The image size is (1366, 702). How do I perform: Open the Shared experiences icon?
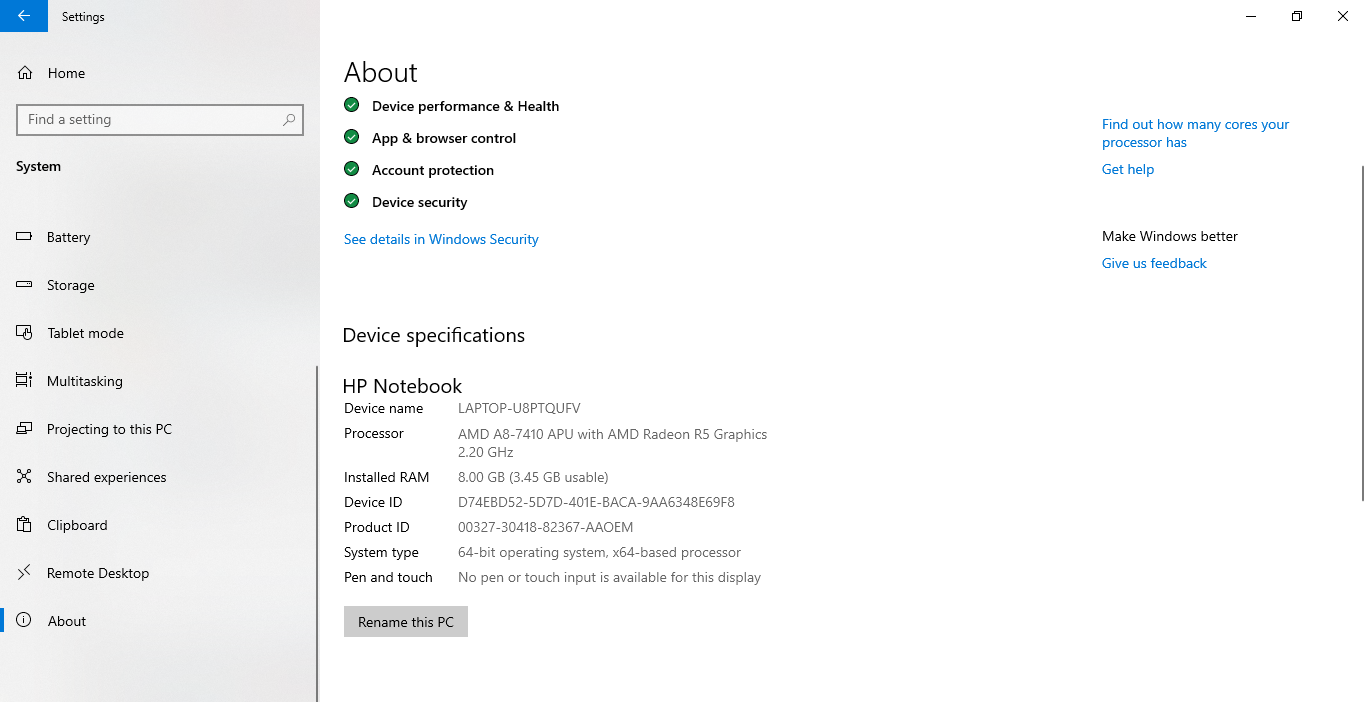point(25,477)
